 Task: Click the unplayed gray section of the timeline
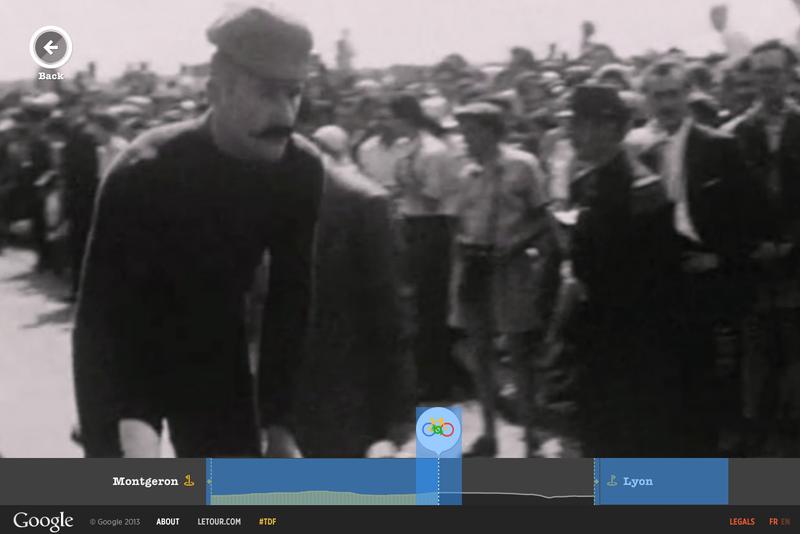point(528,481)
